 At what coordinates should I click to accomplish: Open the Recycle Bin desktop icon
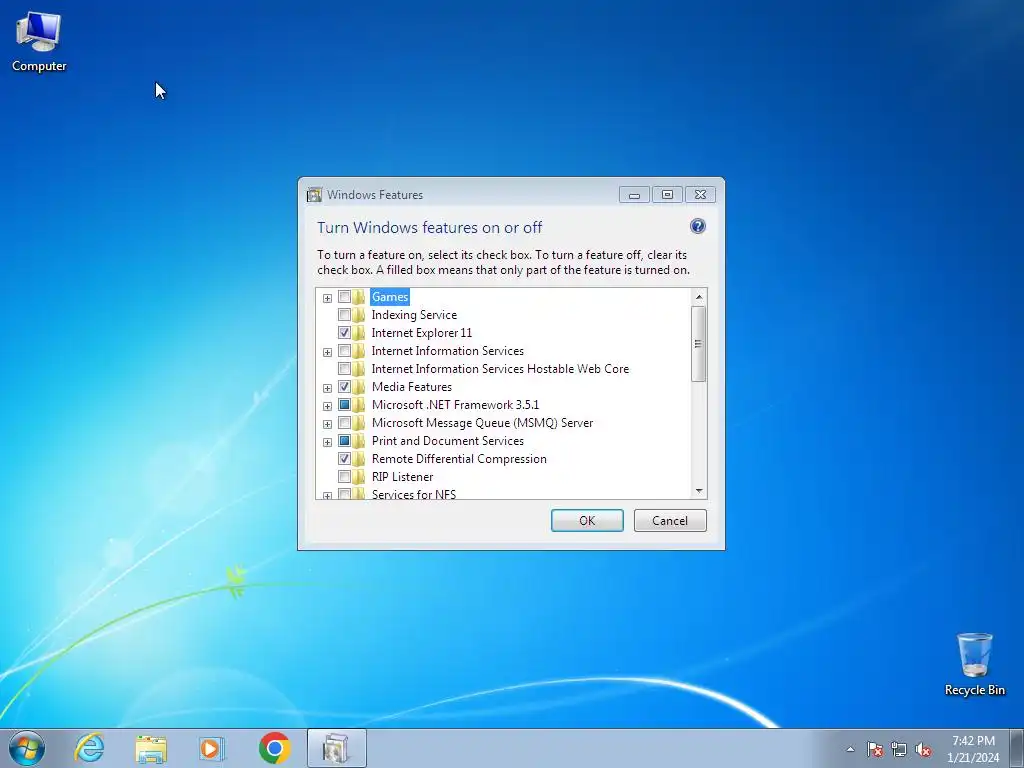pos(974,664)
